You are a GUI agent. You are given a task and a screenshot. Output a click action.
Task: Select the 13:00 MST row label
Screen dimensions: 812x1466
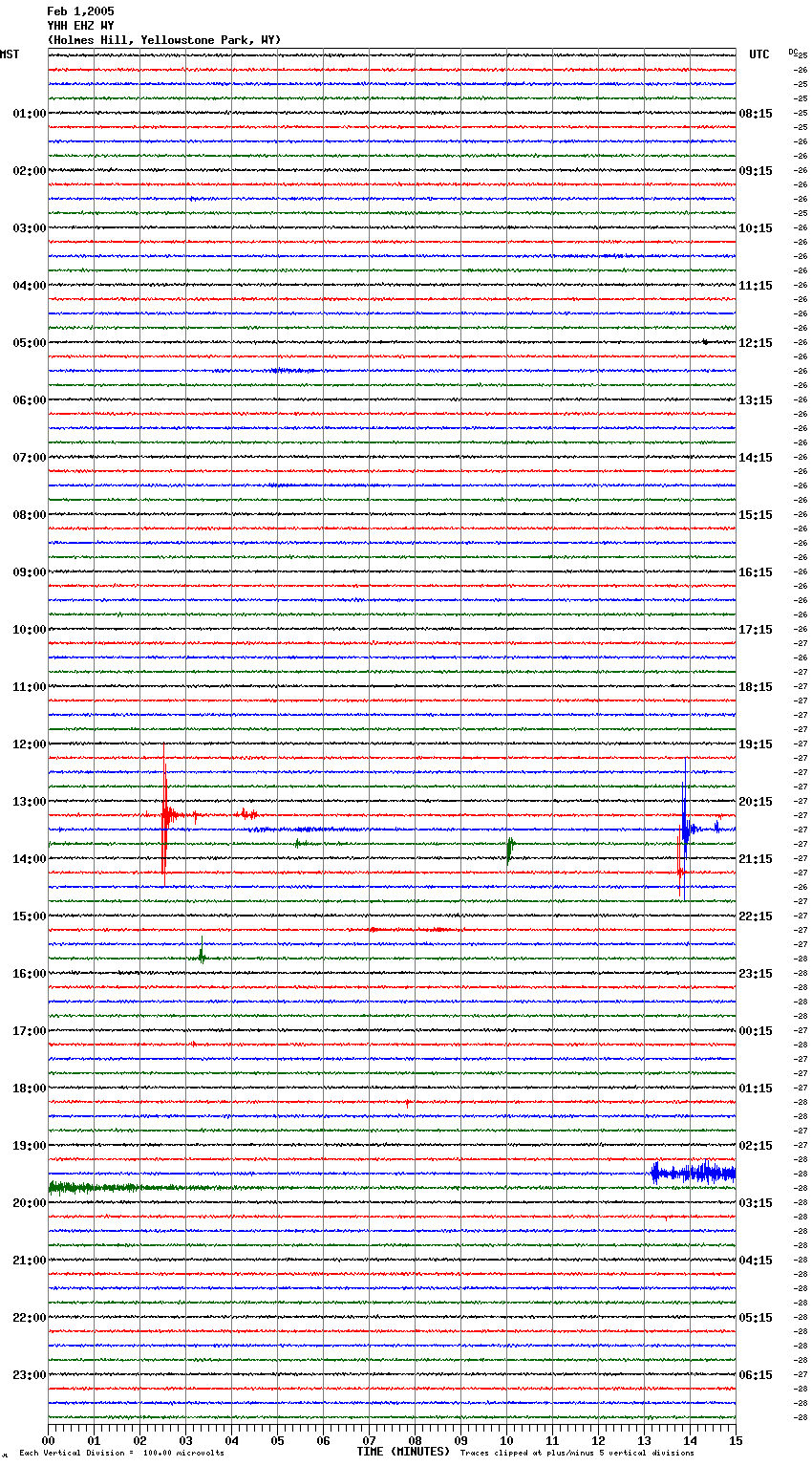29,802
